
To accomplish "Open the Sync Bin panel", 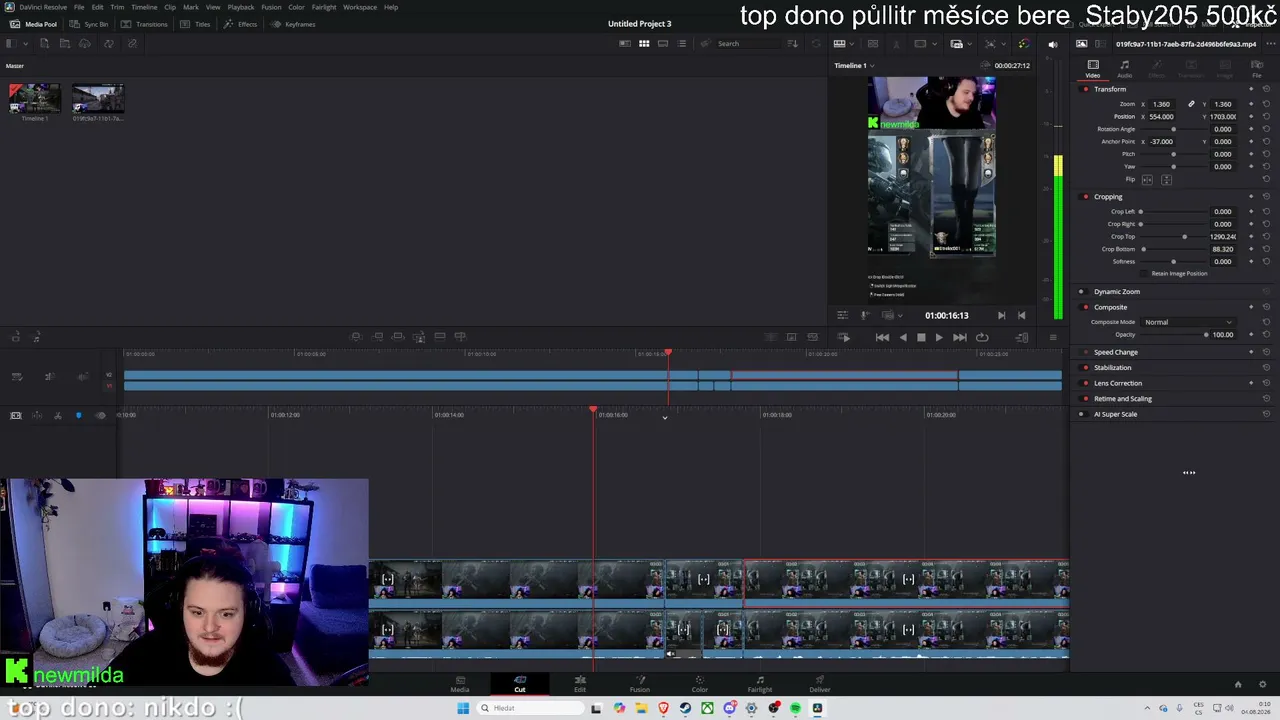I will pyautogui.click(x=89, y=24).
